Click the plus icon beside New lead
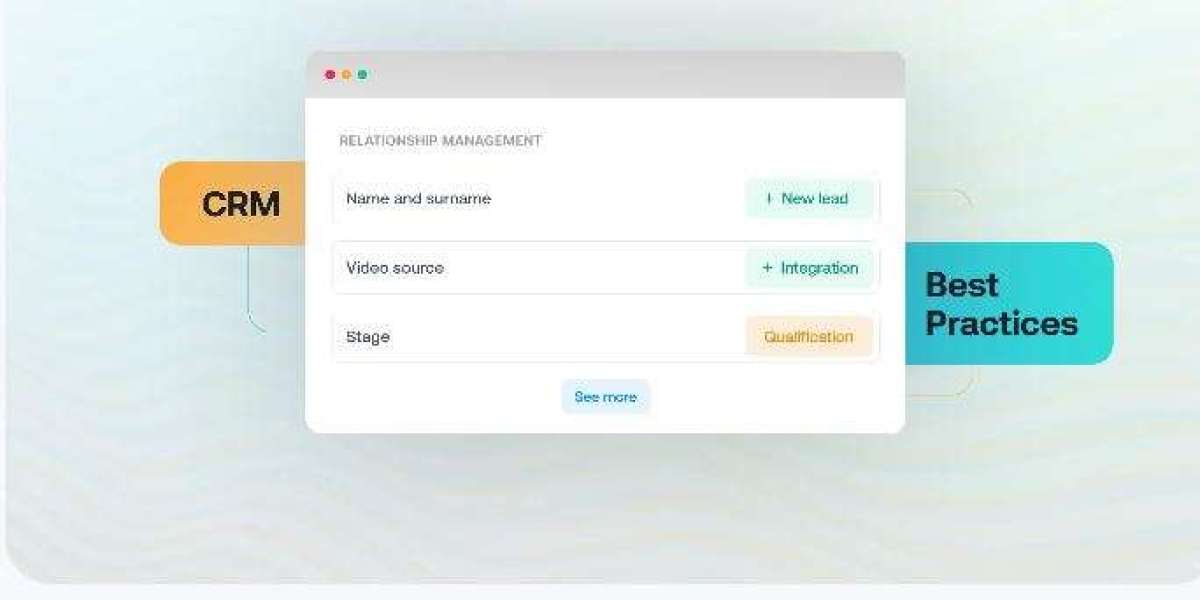Viewport: 1200px width, 600px height. click(769, 198)
